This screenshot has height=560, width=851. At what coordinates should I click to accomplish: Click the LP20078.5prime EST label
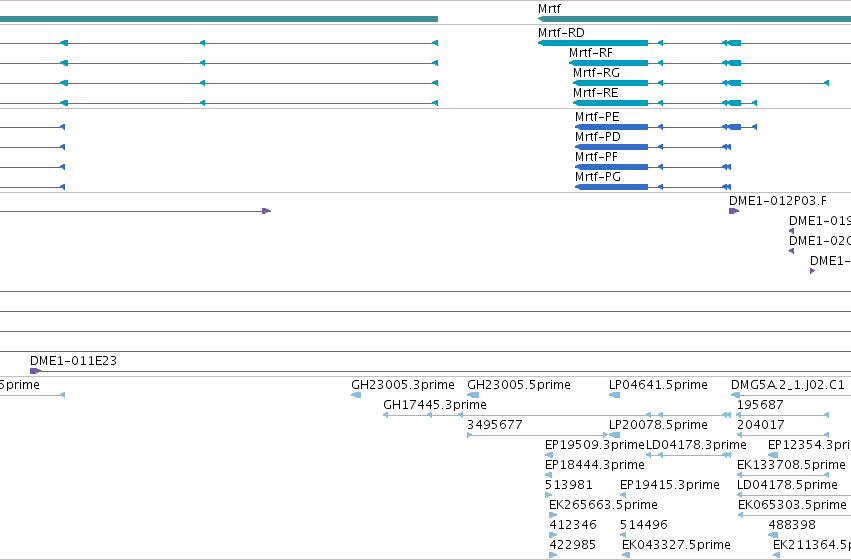point(658,425)
